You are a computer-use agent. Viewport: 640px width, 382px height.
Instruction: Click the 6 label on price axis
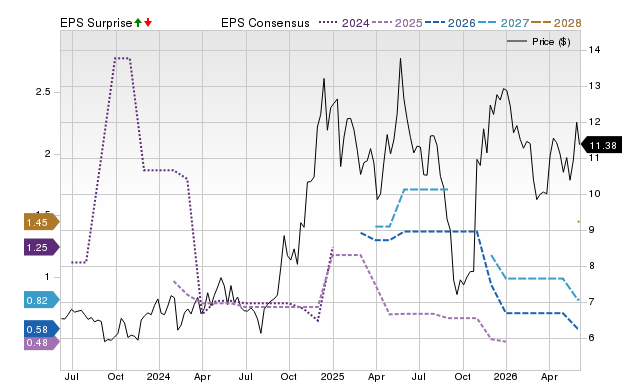coord(592,338)
